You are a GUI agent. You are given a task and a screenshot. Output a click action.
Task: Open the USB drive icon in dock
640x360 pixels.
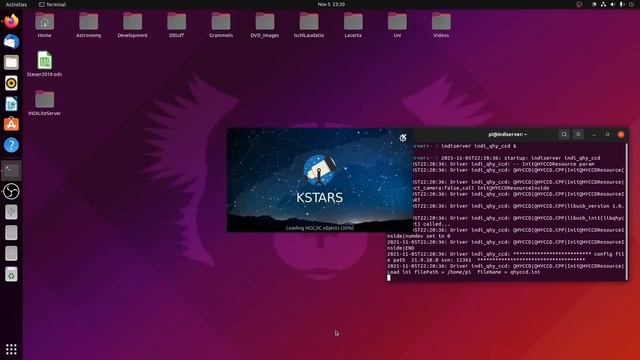click(11, 212)
